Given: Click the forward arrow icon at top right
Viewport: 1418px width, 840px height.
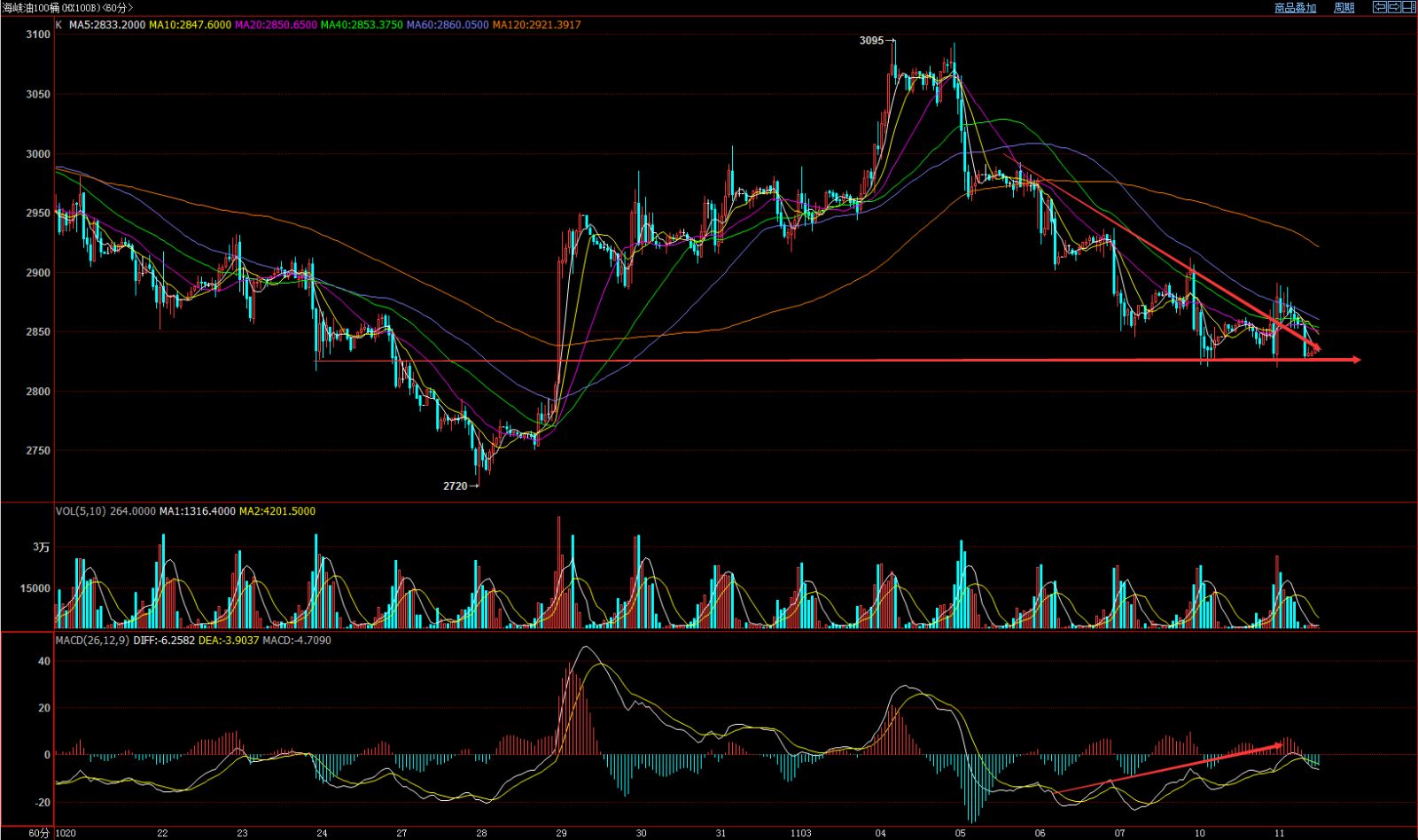Looking at the screenshot, I should (1394, 7).
